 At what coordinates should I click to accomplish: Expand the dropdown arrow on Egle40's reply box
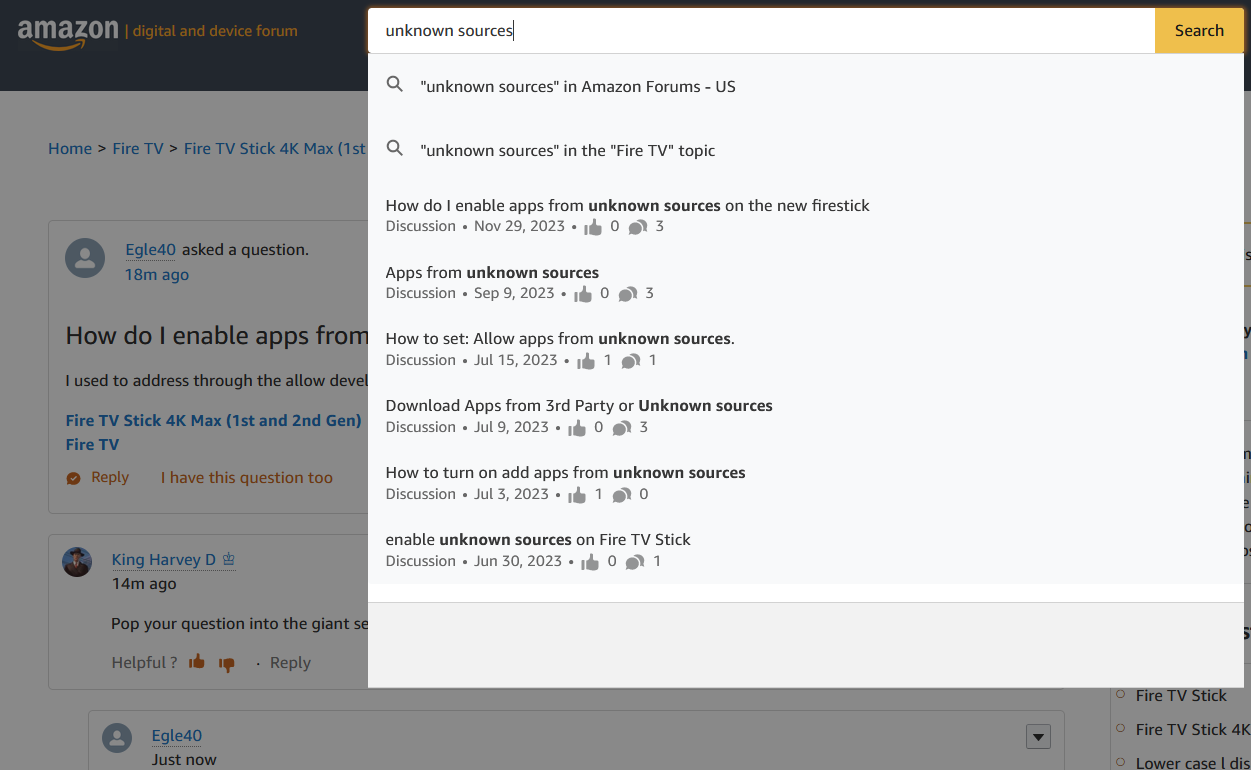pyautogui.click(x=1038, y=736)
